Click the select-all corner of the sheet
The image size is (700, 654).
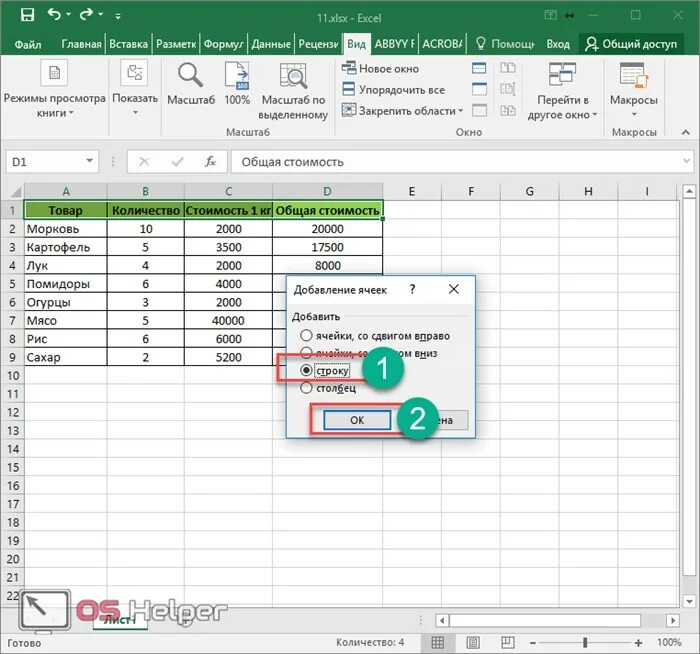click(x=14, y=192)
